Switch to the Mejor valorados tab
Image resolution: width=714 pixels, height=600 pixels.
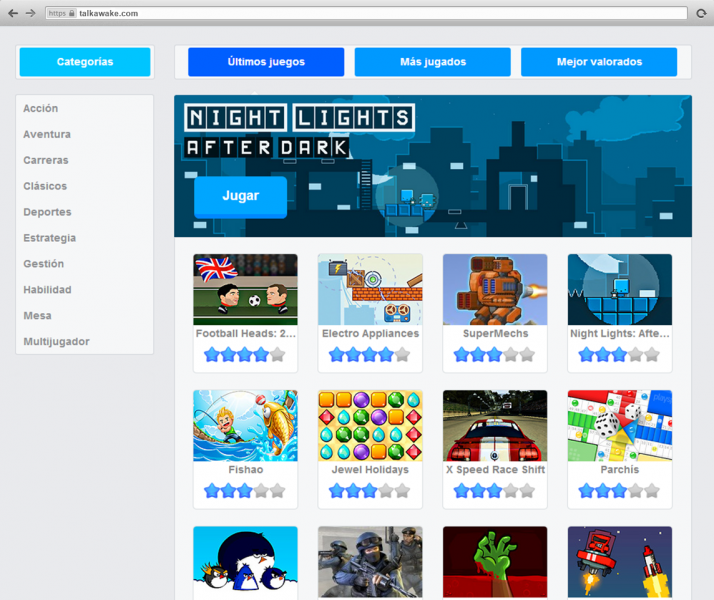click(x=599, y=62)
